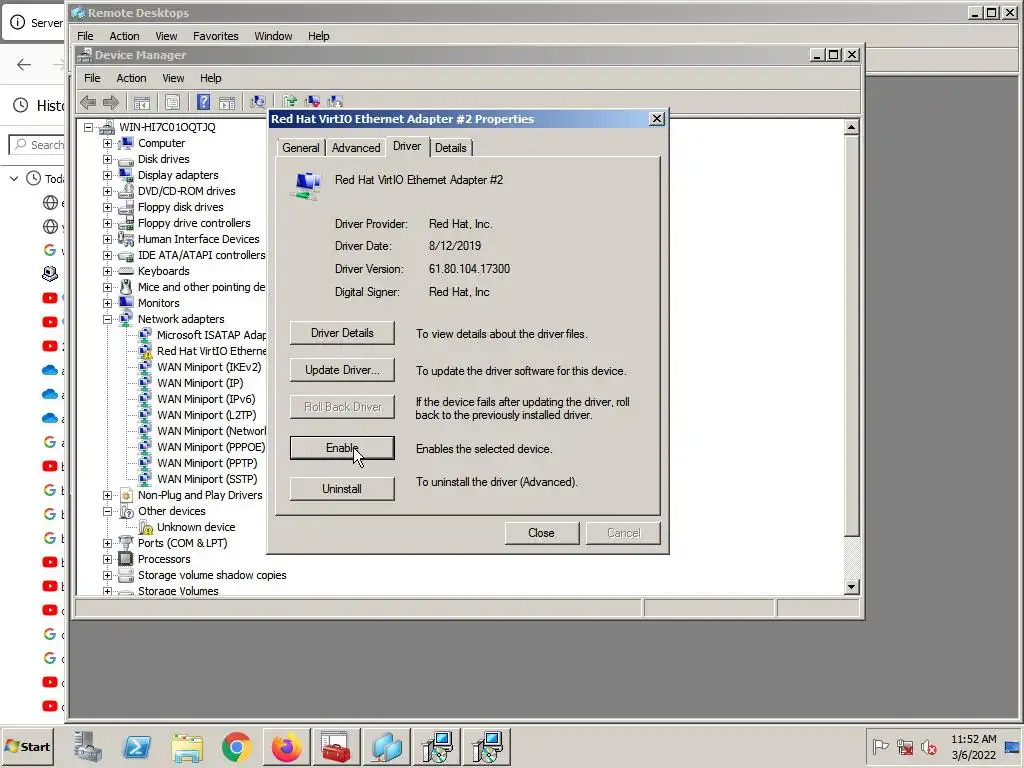The image size is (1024, 768).
Task: Launch Google Chrome from the taskbar
Action: (236, 747)
